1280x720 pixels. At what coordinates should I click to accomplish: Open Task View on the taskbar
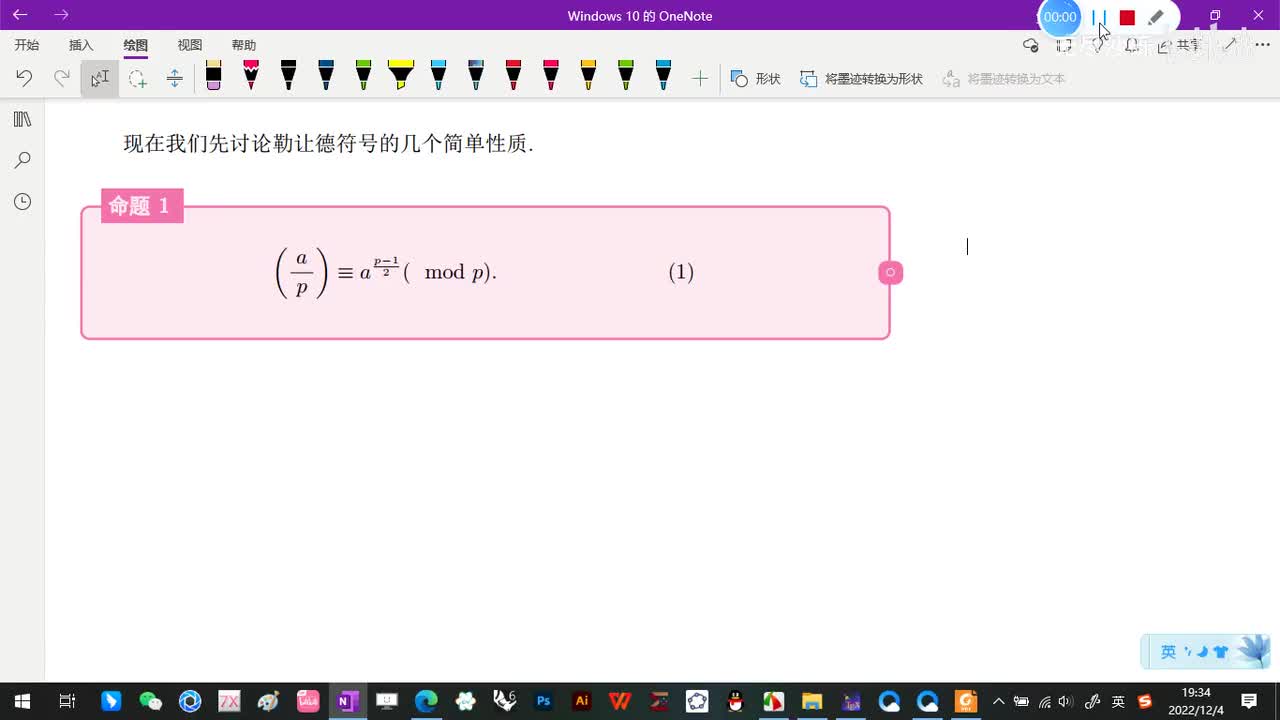[x=67, y=701]
